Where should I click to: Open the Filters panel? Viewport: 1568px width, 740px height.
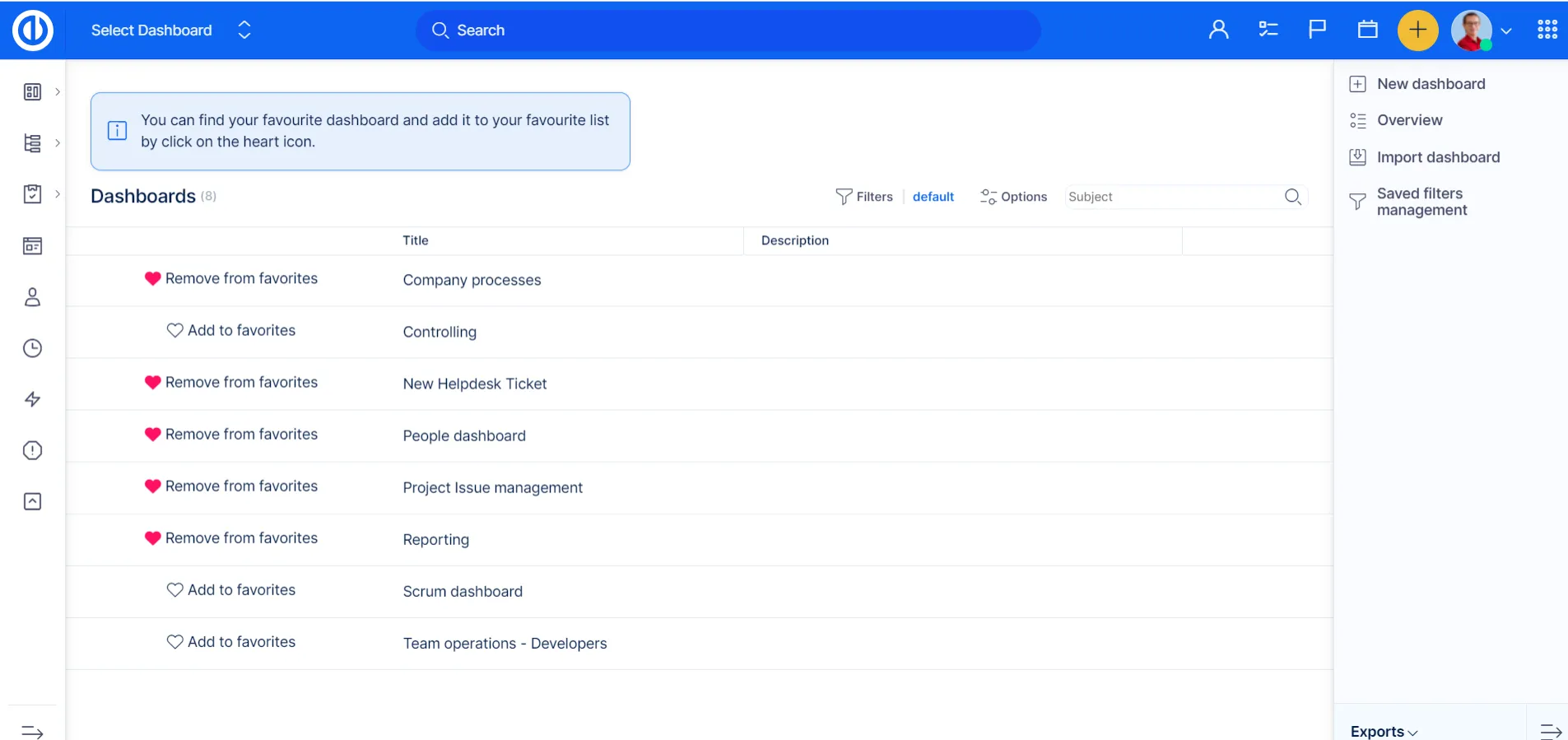[x=864, y=197]
